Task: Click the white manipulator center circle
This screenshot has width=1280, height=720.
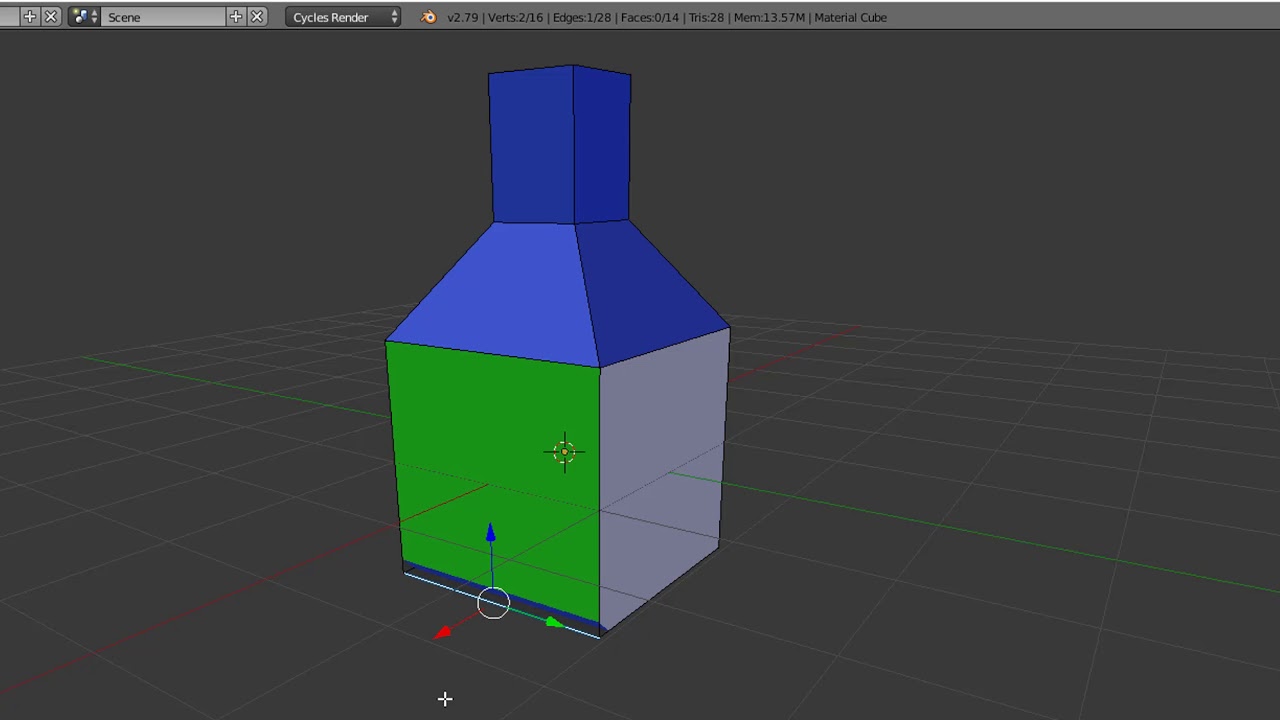Action: pos(493,603)
